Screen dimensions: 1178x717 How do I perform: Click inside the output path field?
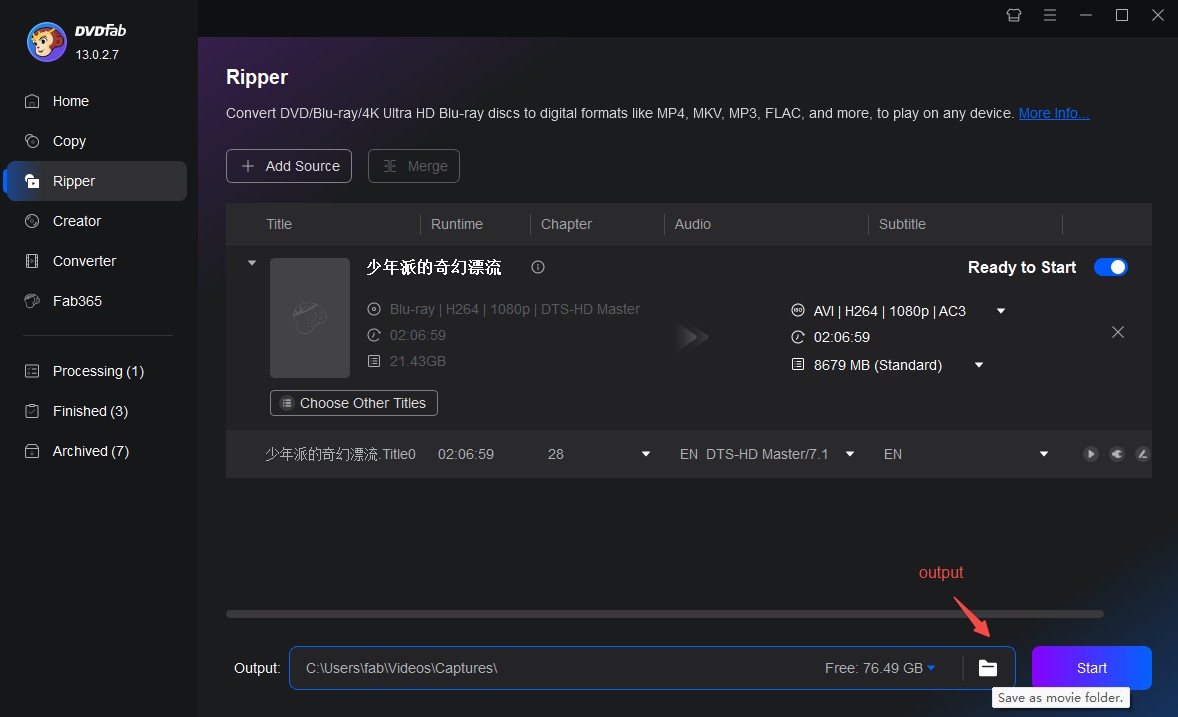coord(450,667)
